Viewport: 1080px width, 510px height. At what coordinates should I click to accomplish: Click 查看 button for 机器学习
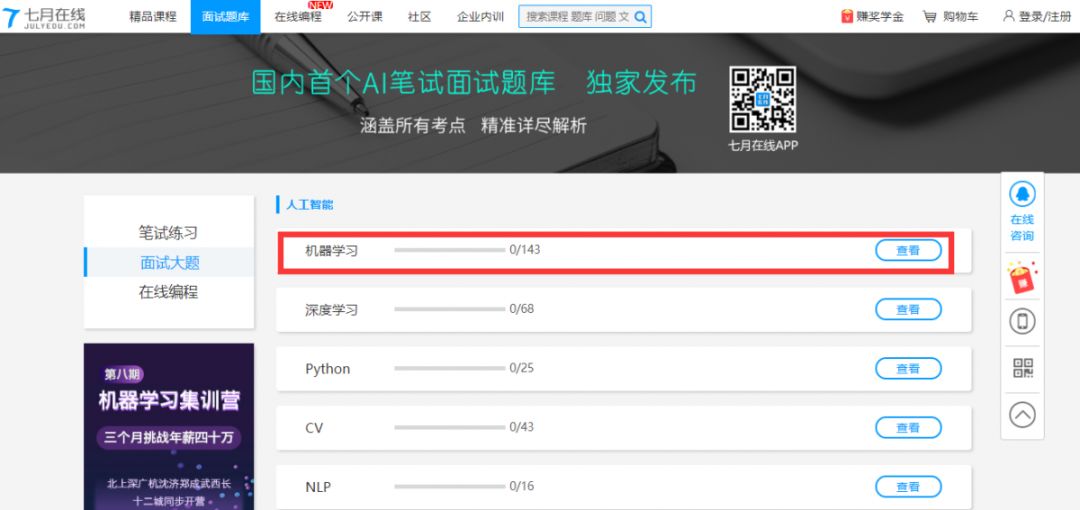click(908, 251)
